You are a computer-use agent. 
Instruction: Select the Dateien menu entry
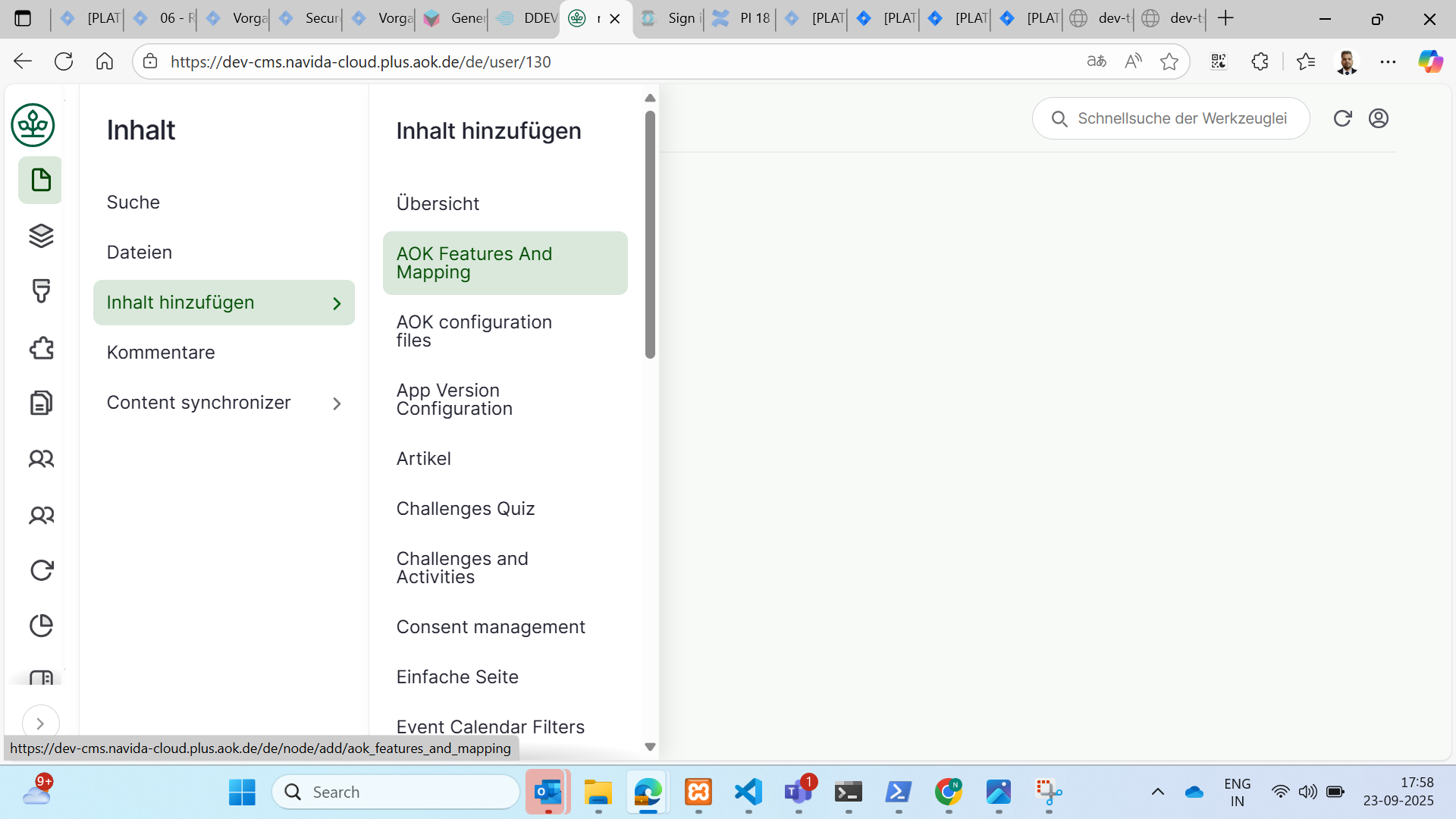[140, 253]
